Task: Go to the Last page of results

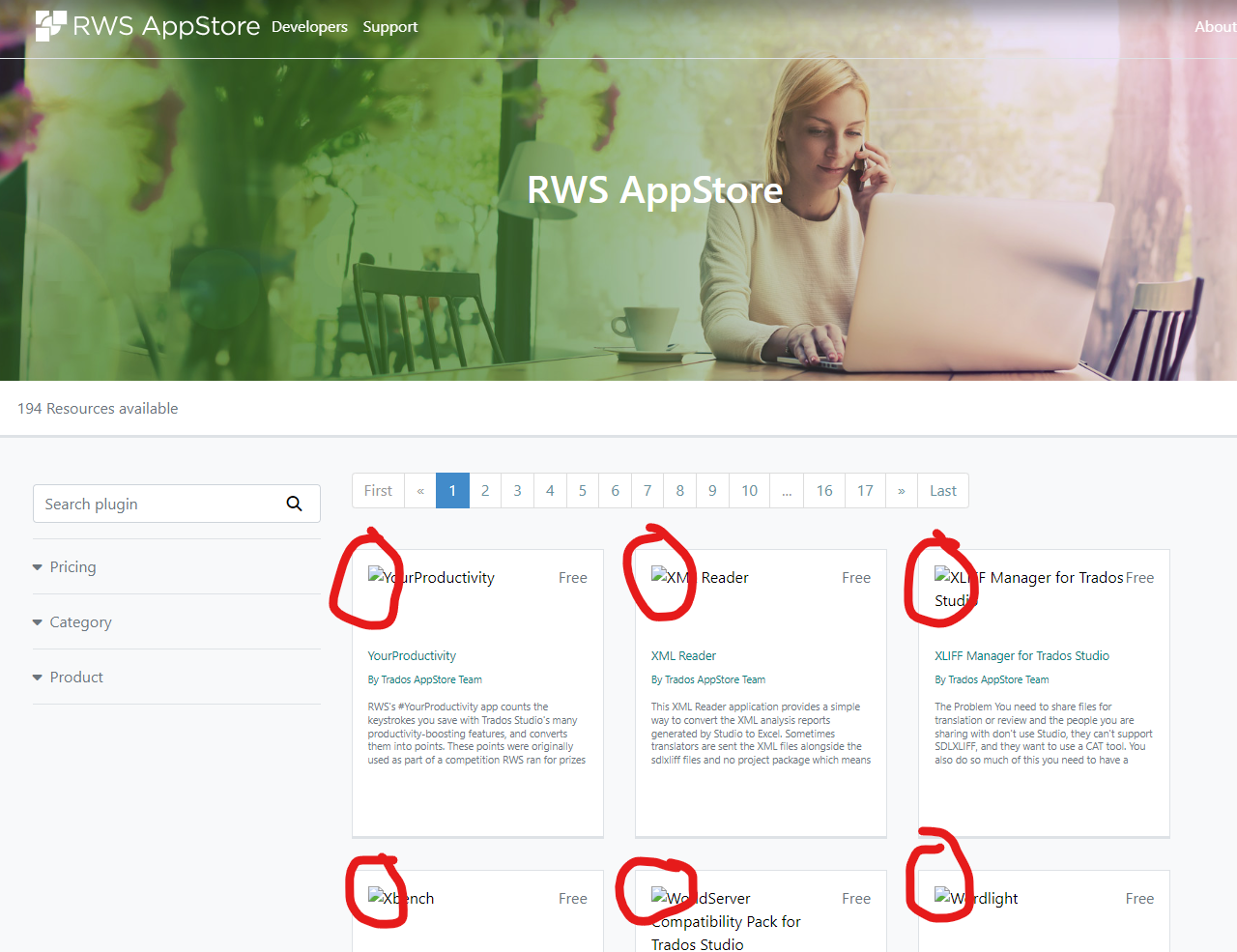Action: point(942,490)
